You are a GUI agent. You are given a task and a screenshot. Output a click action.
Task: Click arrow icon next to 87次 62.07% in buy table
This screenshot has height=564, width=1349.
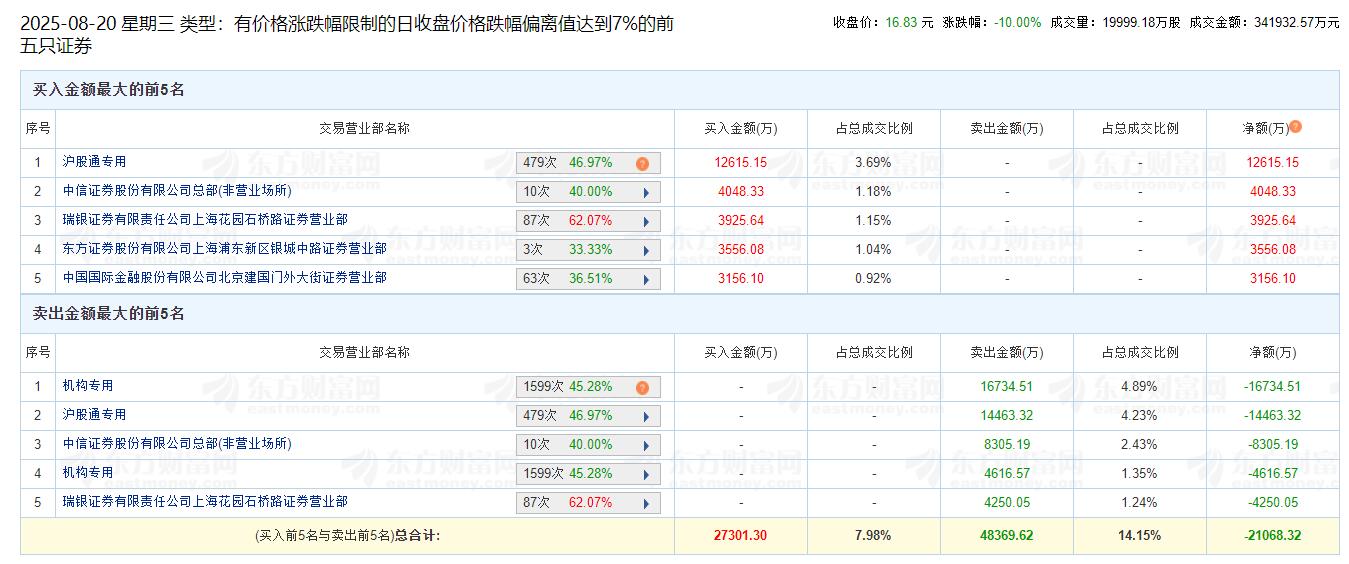click(x=646, y=221)
